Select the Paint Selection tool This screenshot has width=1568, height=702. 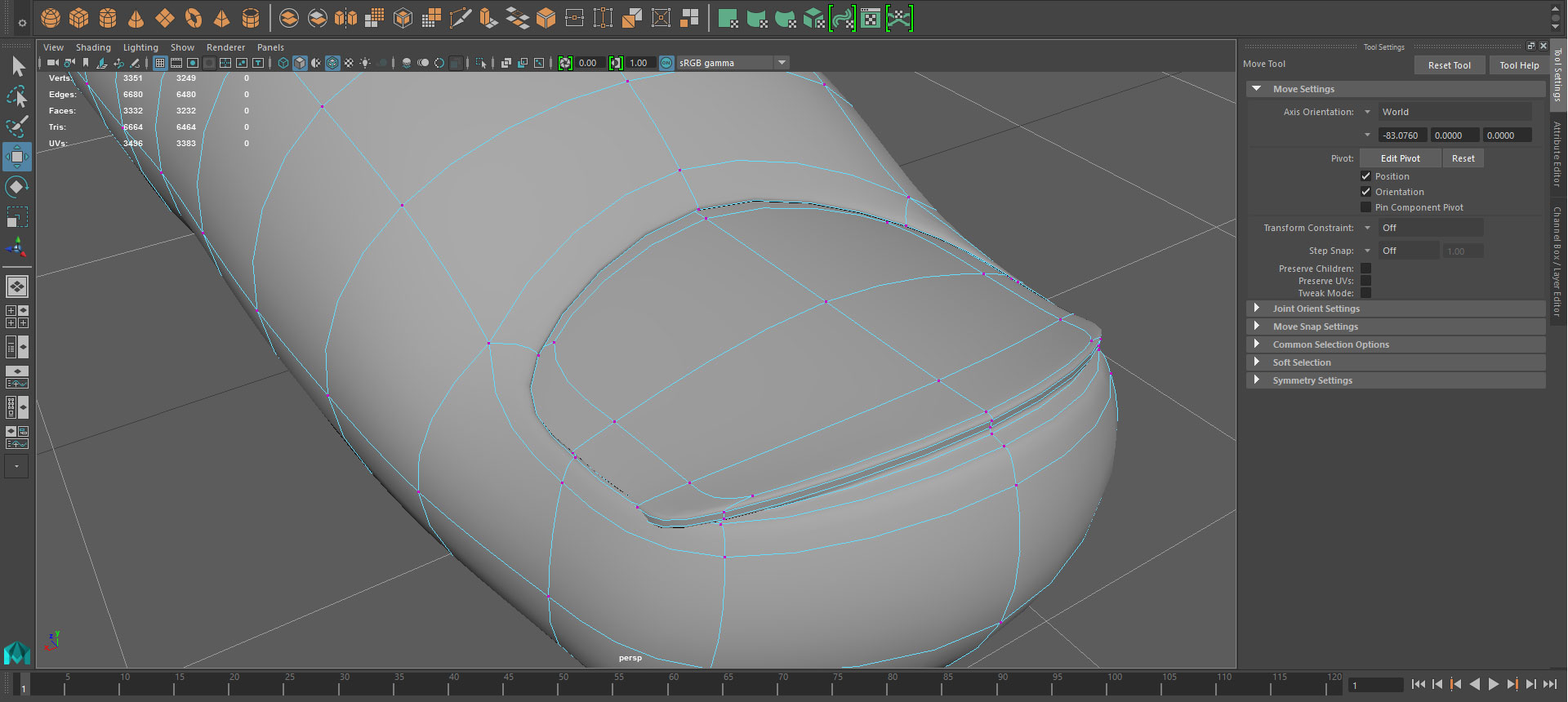[x=17, y=127]
